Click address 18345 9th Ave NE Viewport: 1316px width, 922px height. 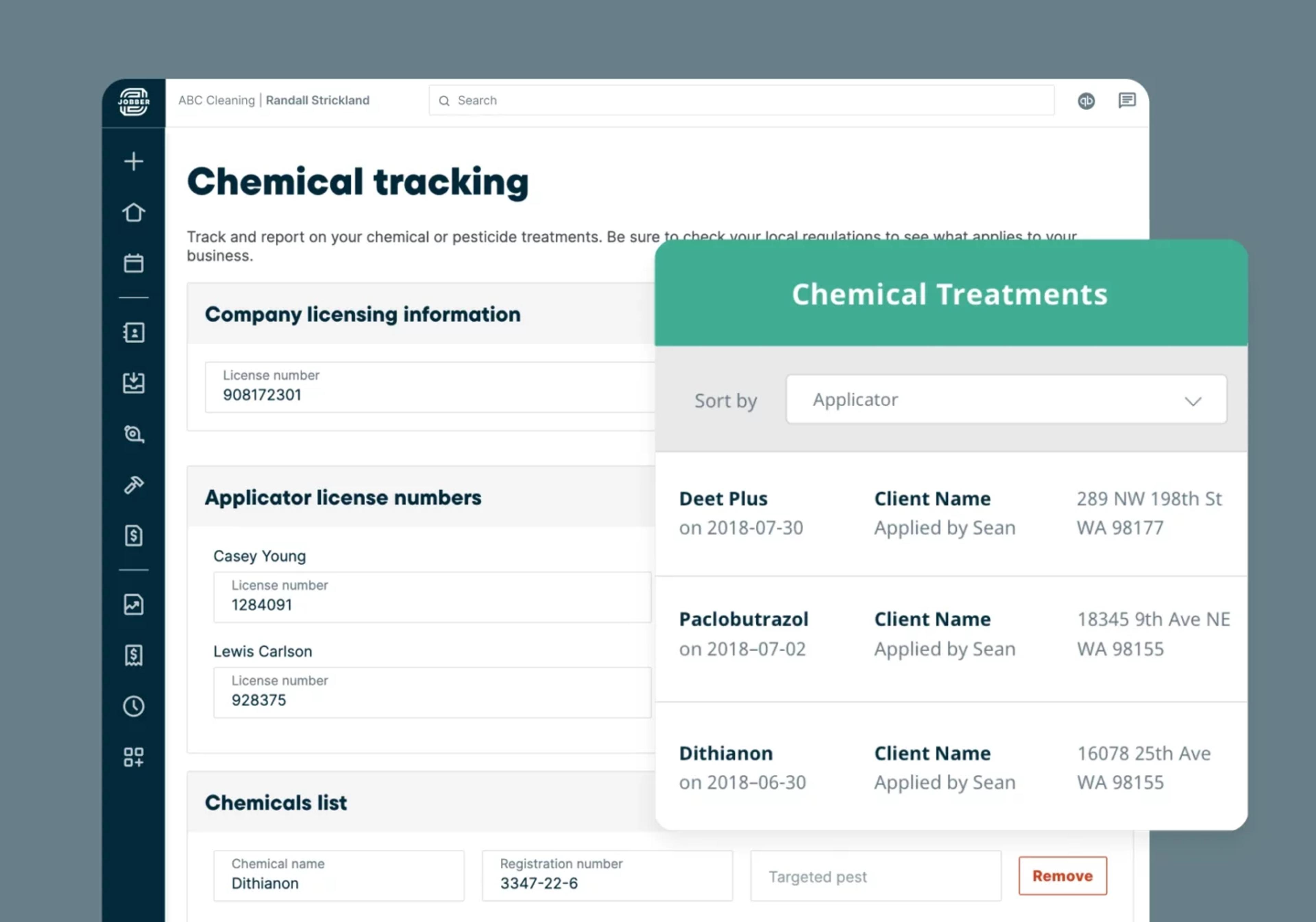tap(1153, 619)
